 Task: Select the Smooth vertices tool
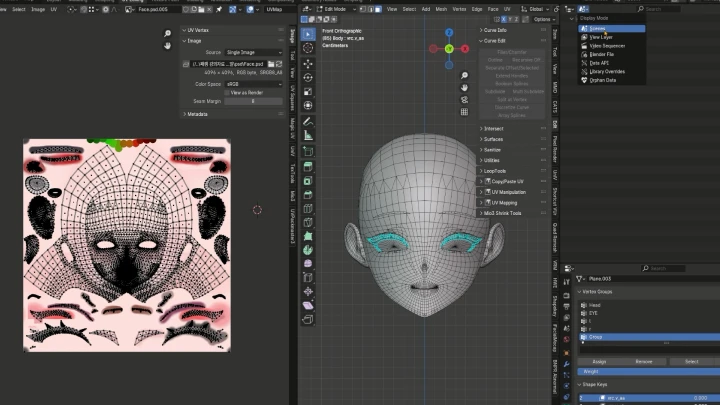coord(308,264)
